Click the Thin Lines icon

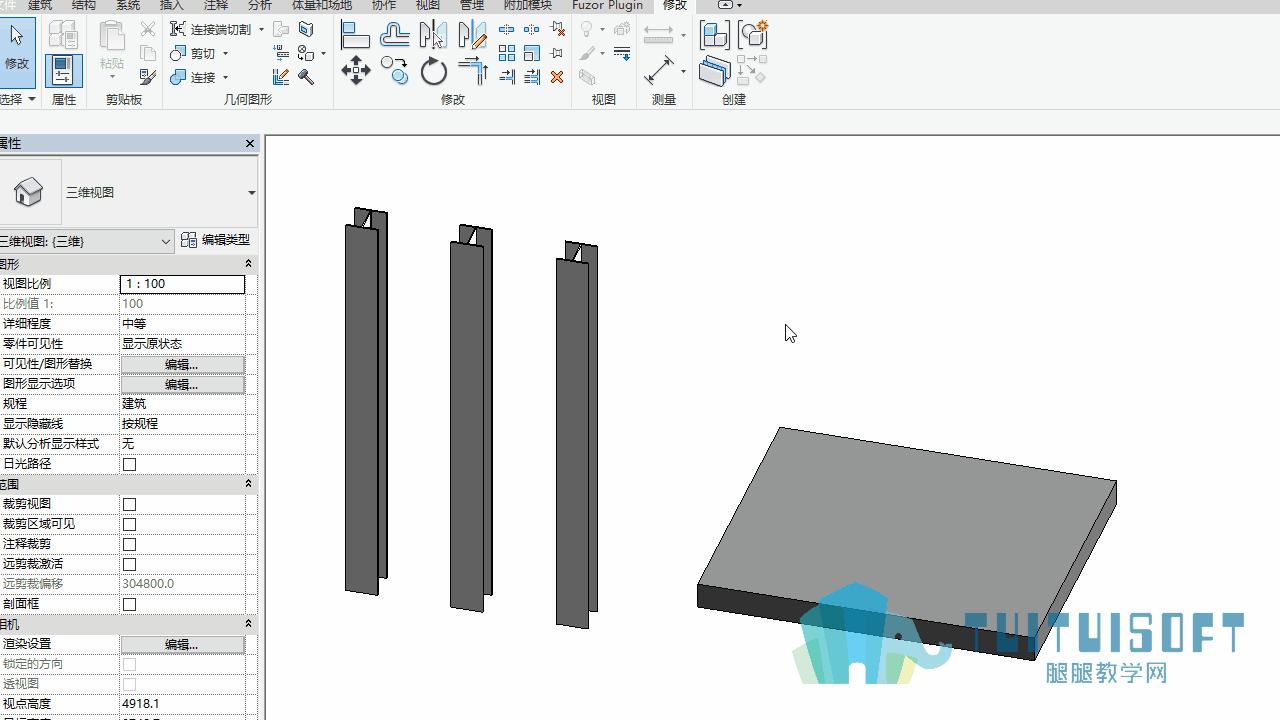pos(622,53)
